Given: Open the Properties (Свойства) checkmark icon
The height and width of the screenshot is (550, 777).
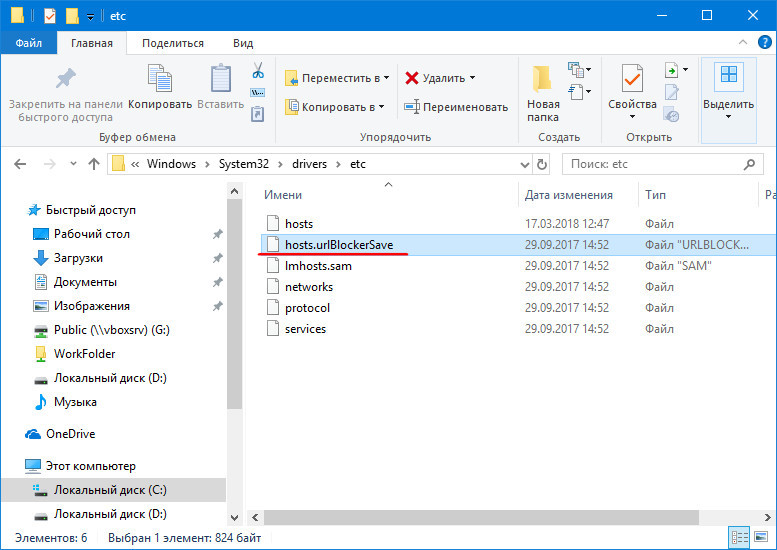Looking at the screenshot, I should click(x=632, y=78).
